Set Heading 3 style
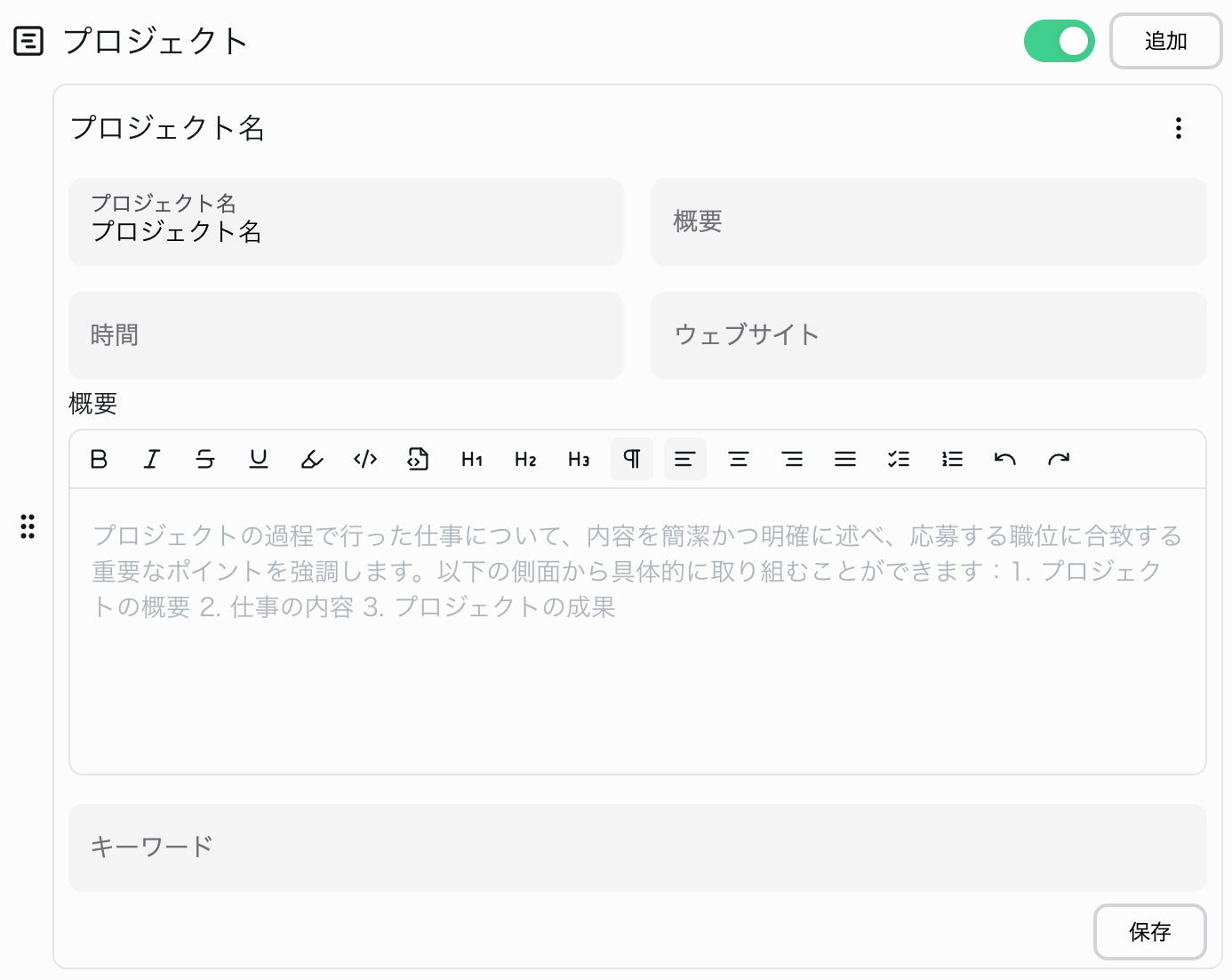Viewport: 1232px width, 980px height. 579,459
